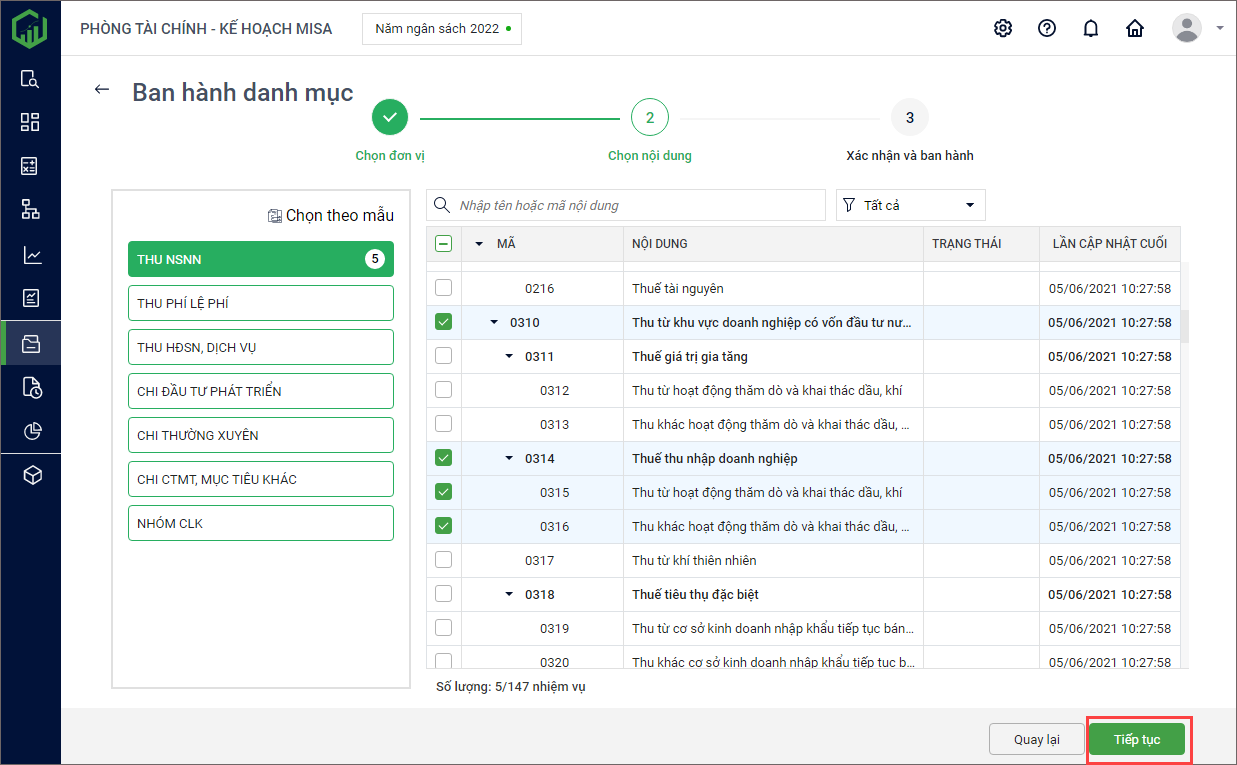The height and width of the screenshot is (765, 1237).
Task: Go to step 1 Chọn đơn vị
Action: point(390,117)
